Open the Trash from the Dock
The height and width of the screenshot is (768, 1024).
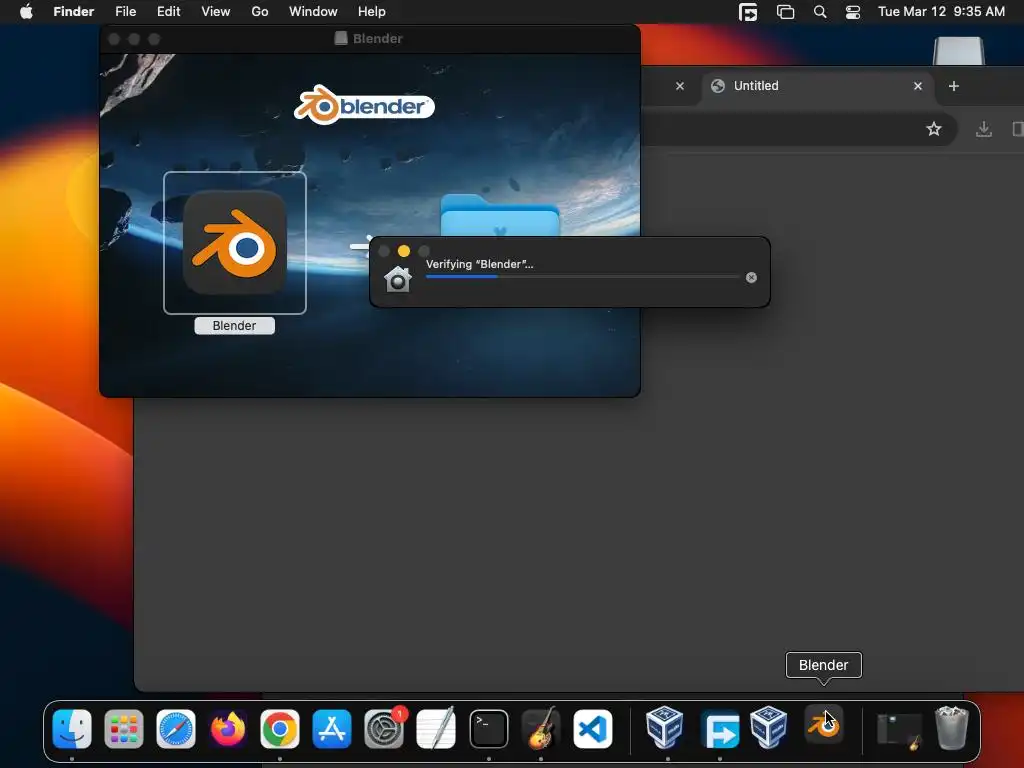[952, 728]
